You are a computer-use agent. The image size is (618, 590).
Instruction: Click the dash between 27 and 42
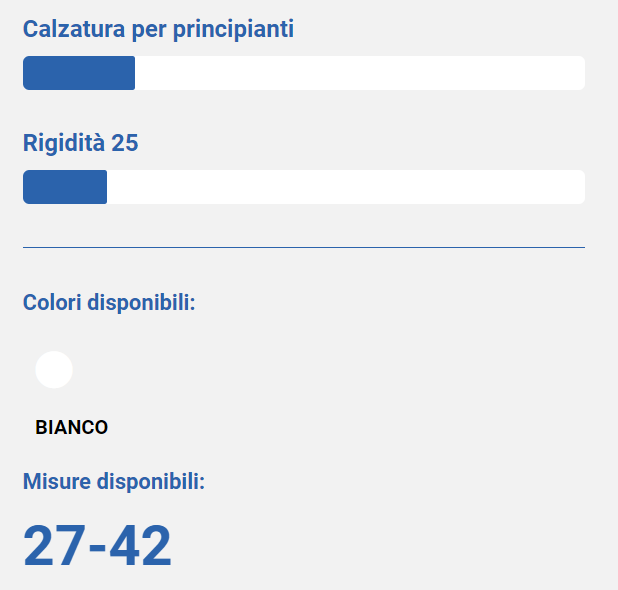pos(97,548)
